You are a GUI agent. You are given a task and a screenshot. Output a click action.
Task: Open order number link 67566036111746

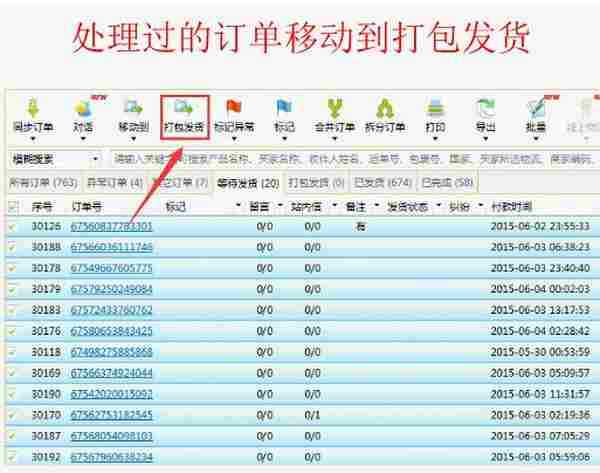click(111, 247)
